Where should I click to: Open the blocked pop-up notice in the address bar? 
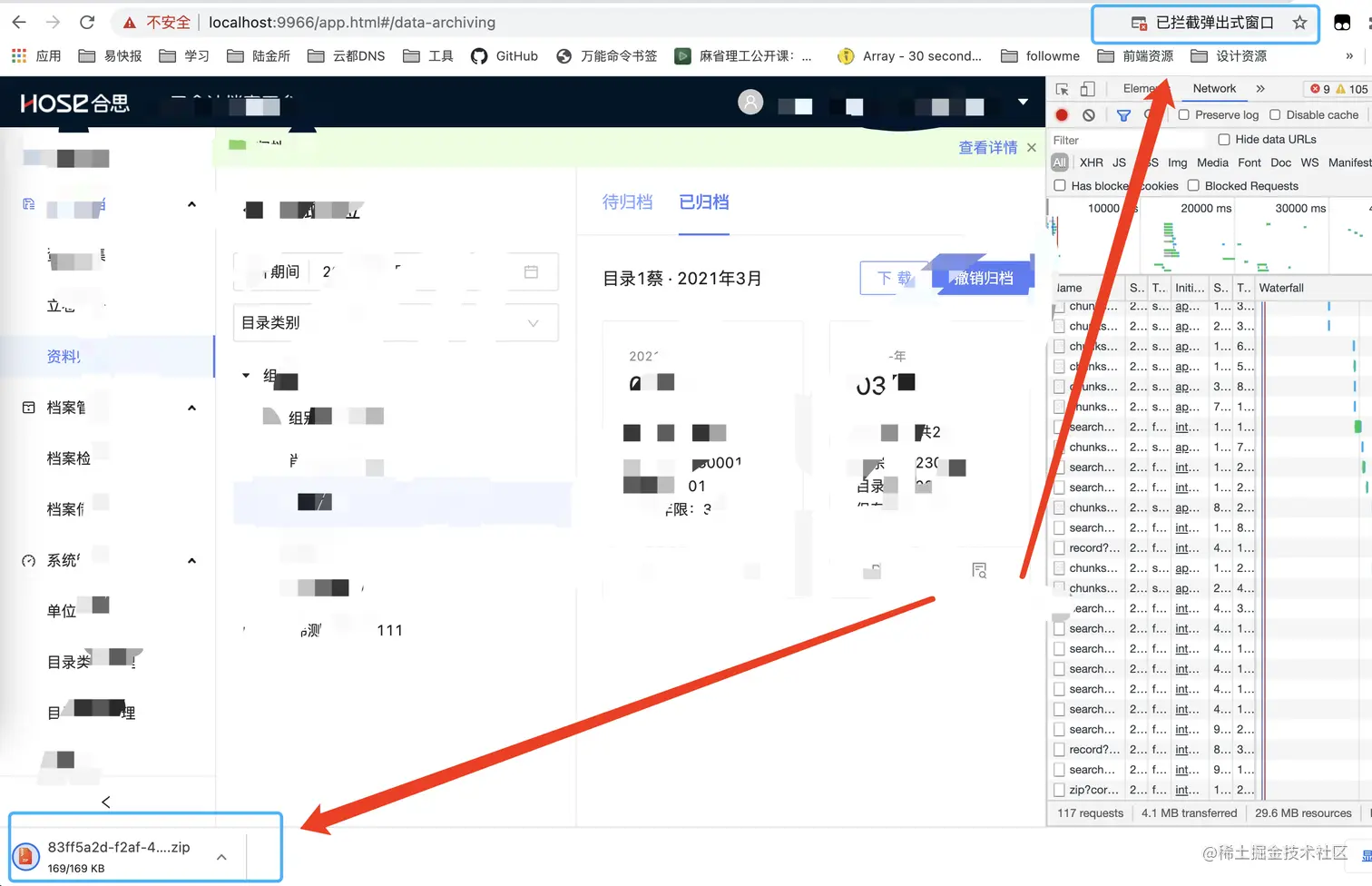tap(1201, 23)
